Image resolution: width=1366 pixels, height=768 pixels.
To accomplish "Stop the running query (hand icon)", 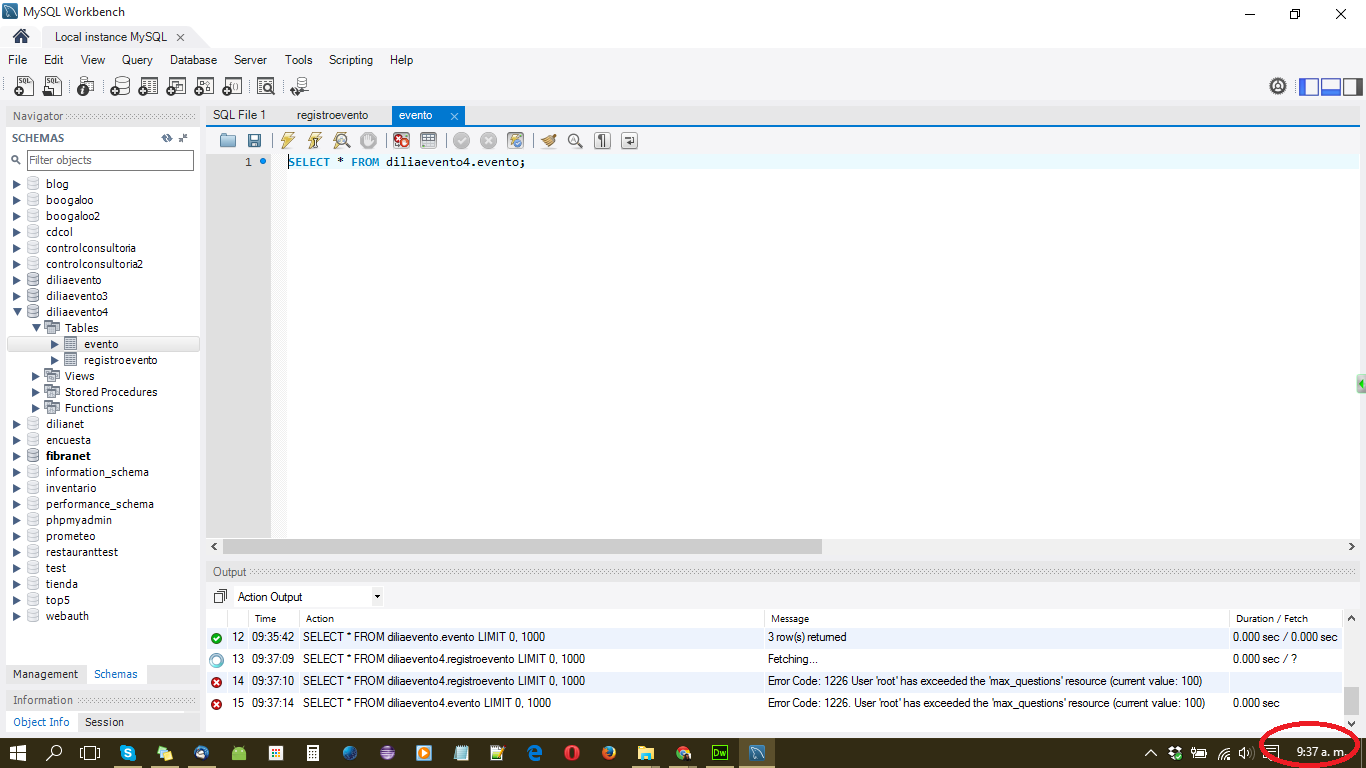I will point(368,141).
